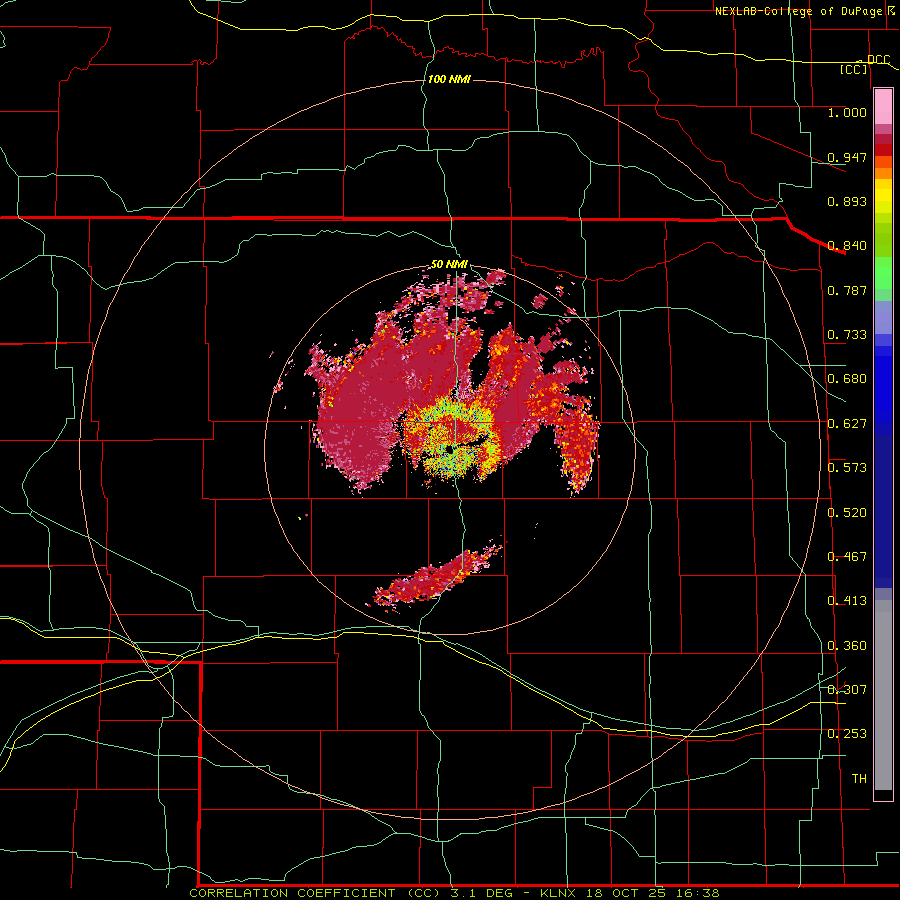This screenshot has height=900, width=900.
Task: Click the 50 NMI range ring label
Action: click(449, 264)
